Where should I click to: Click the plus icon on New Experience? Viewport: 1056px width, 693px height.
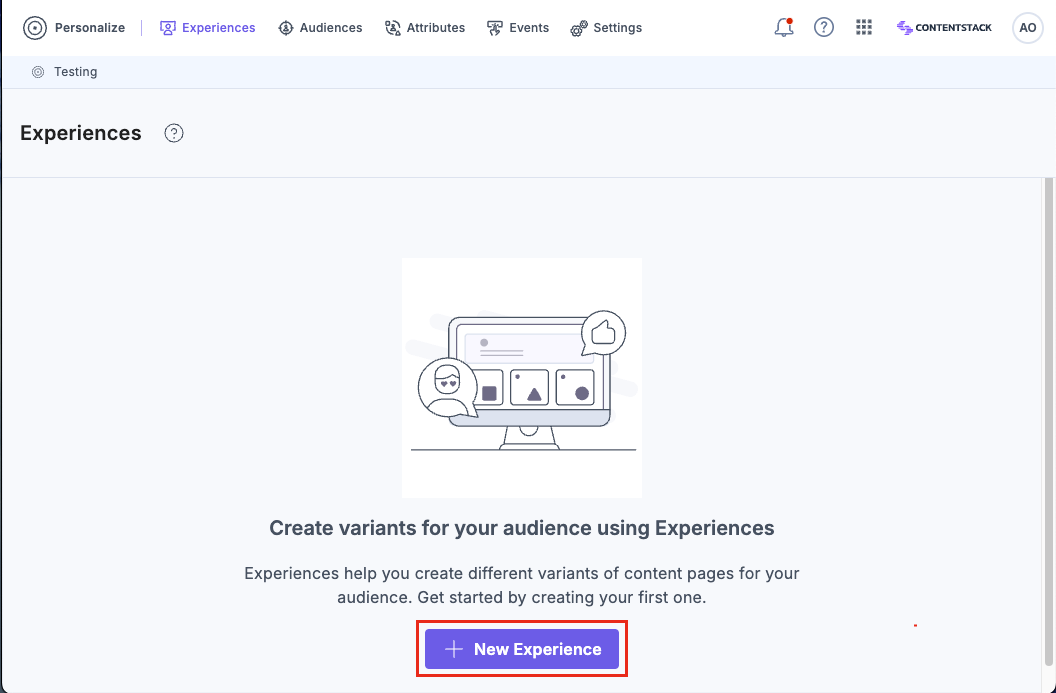click(x=454, y=649)
